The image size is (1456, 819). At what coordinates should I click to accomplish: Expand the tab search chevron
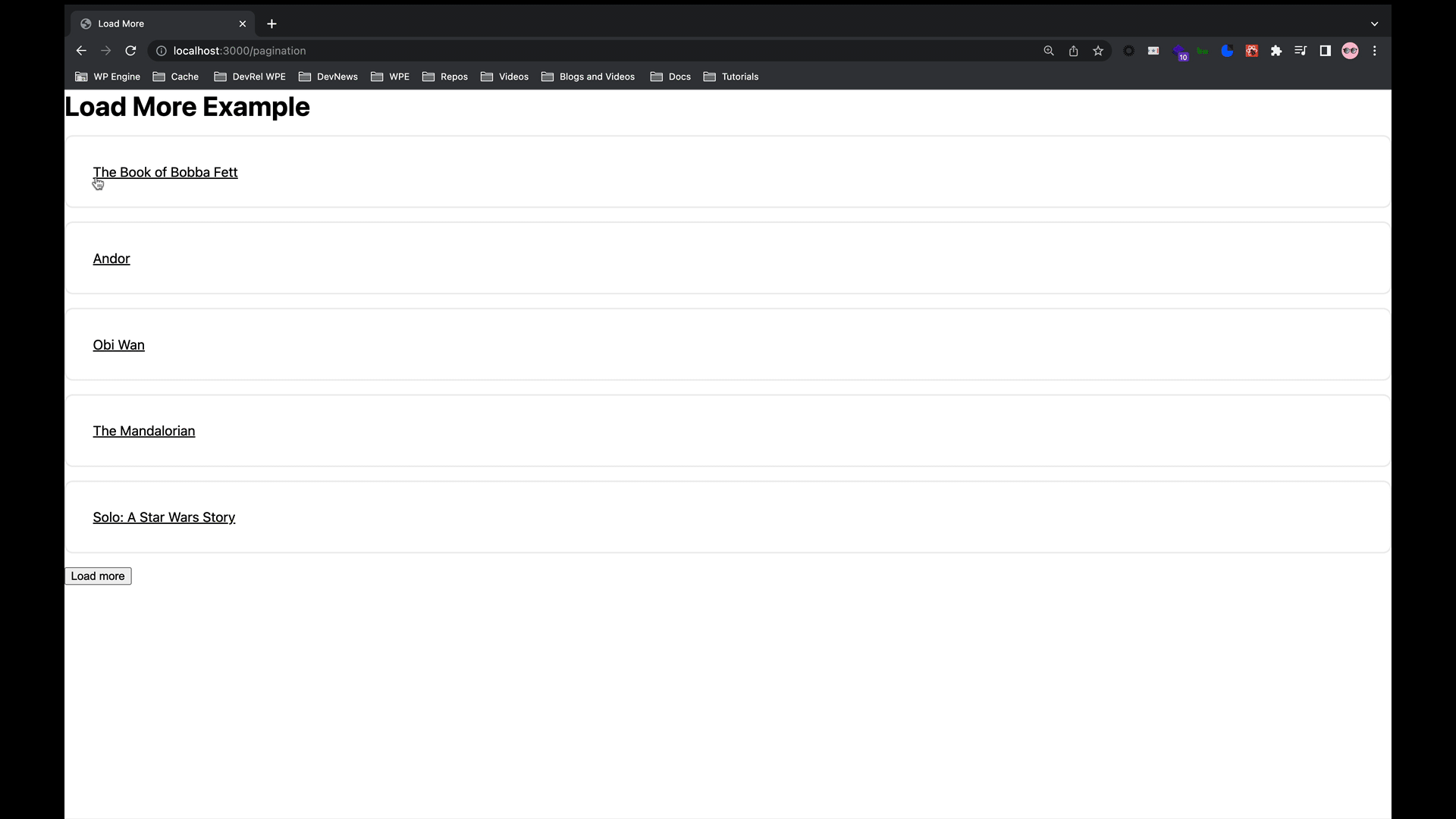pyautogui.click(x=1374, y=24)
